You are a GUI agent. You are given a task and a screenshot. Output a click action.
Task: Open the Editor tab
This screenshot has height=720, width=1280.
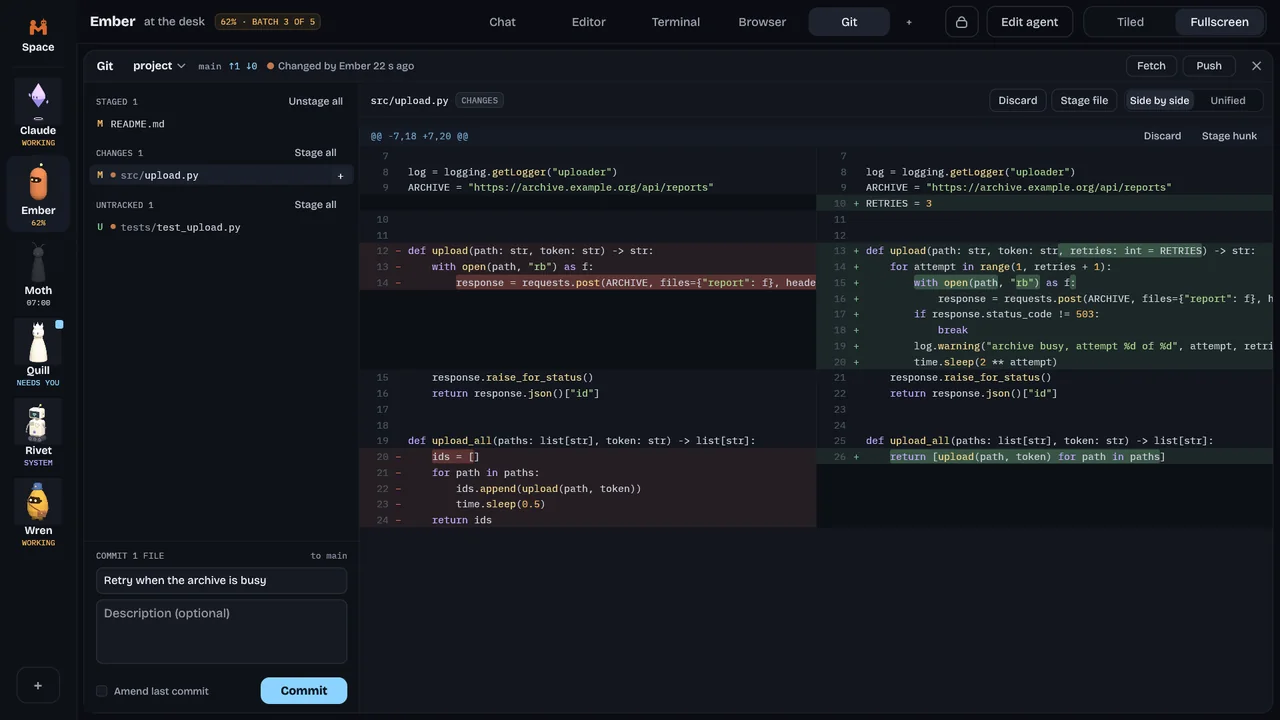(x=589, y=22)
